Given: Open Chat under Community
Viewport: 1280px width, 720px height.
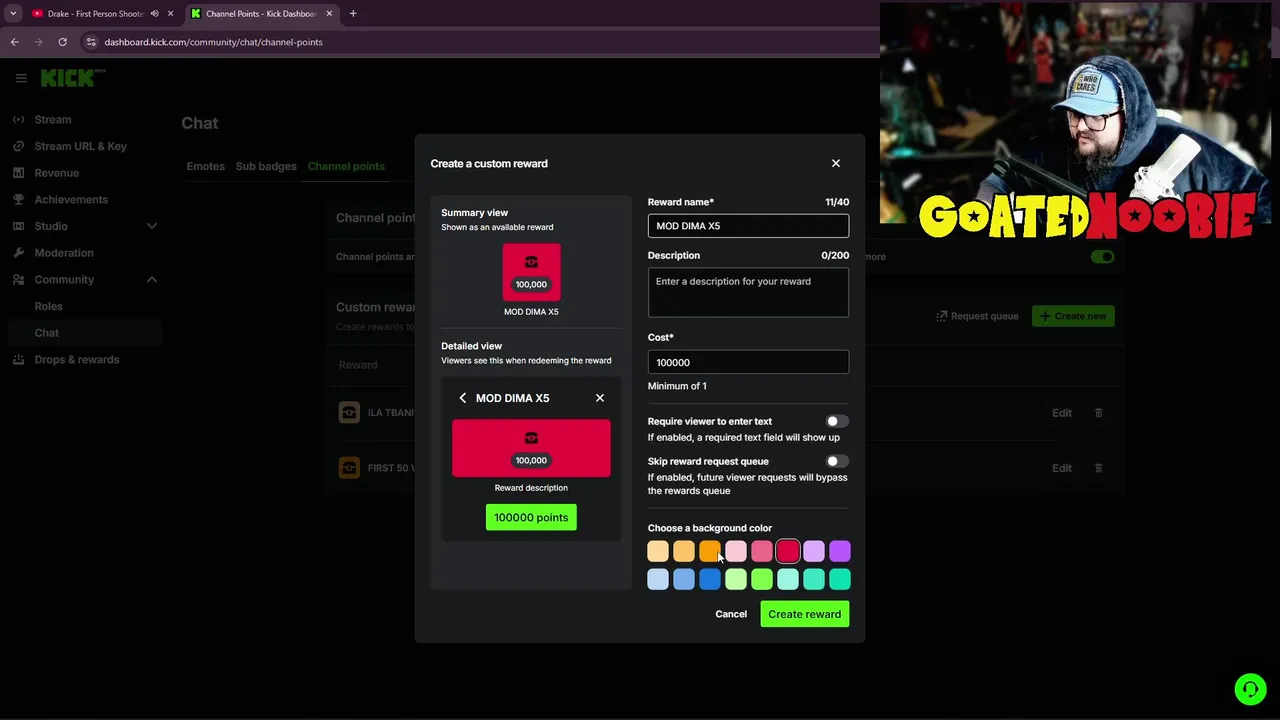Looking at the screenshot, I should [x=46, y=333].
